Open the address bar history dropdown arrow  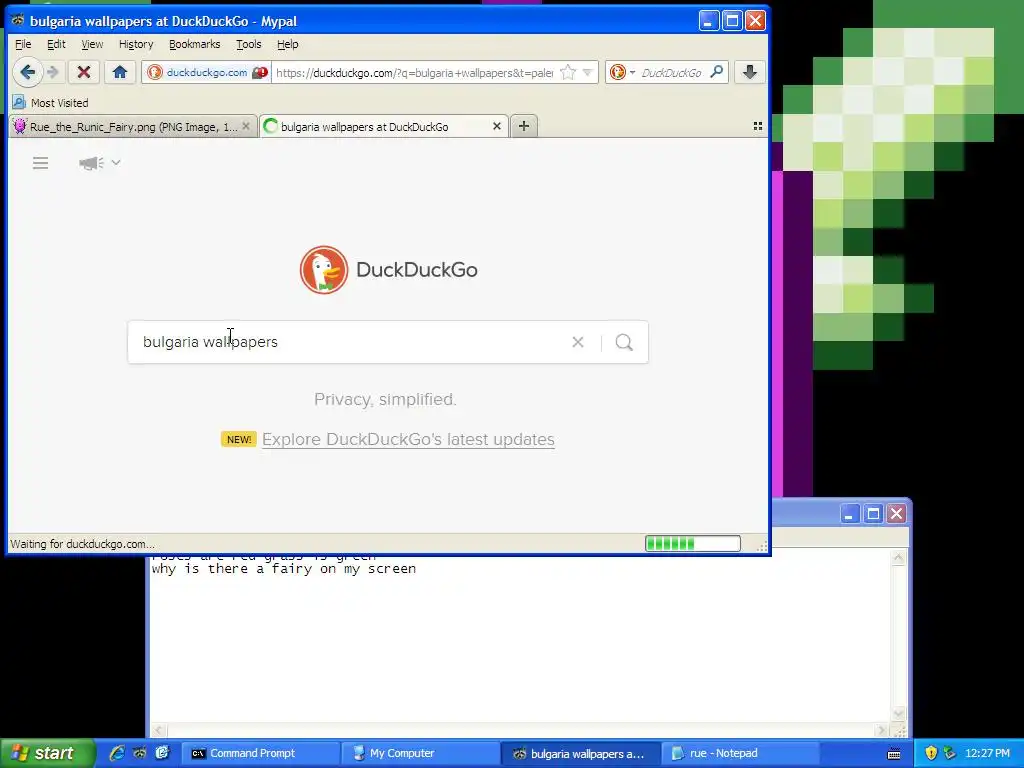(x=587, y=72)
